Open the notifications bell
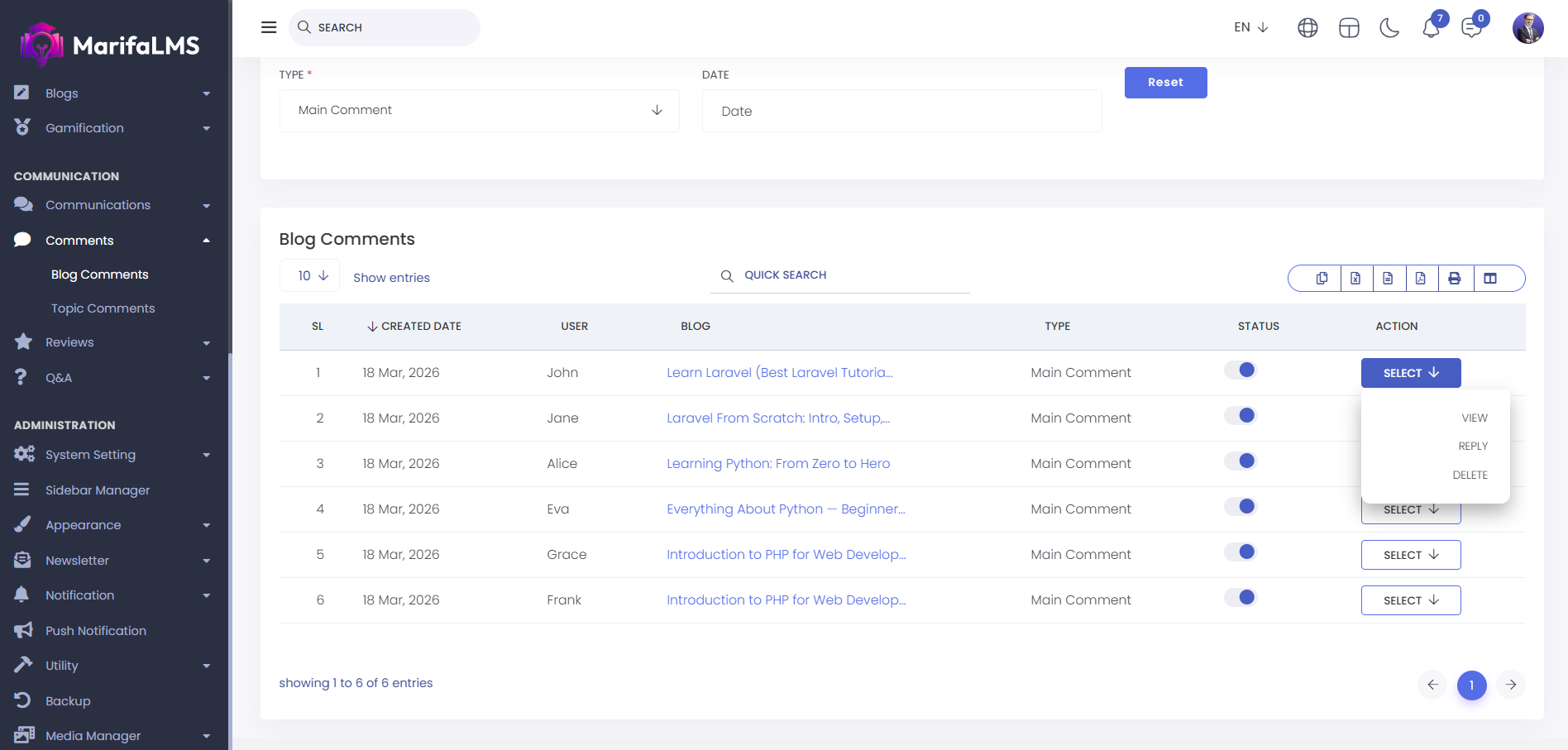 [x=1431, y=28]
